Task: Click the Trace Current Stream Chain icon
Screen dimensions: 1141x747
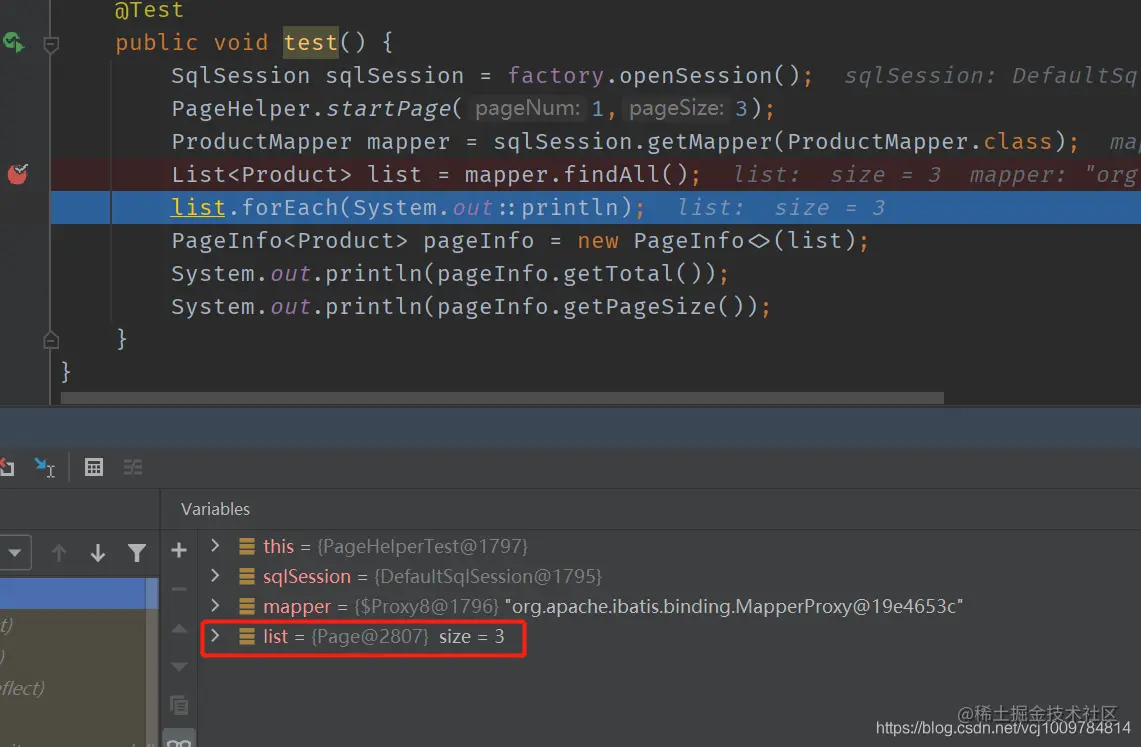Action: pyautogui.click(x=132, y=467)
